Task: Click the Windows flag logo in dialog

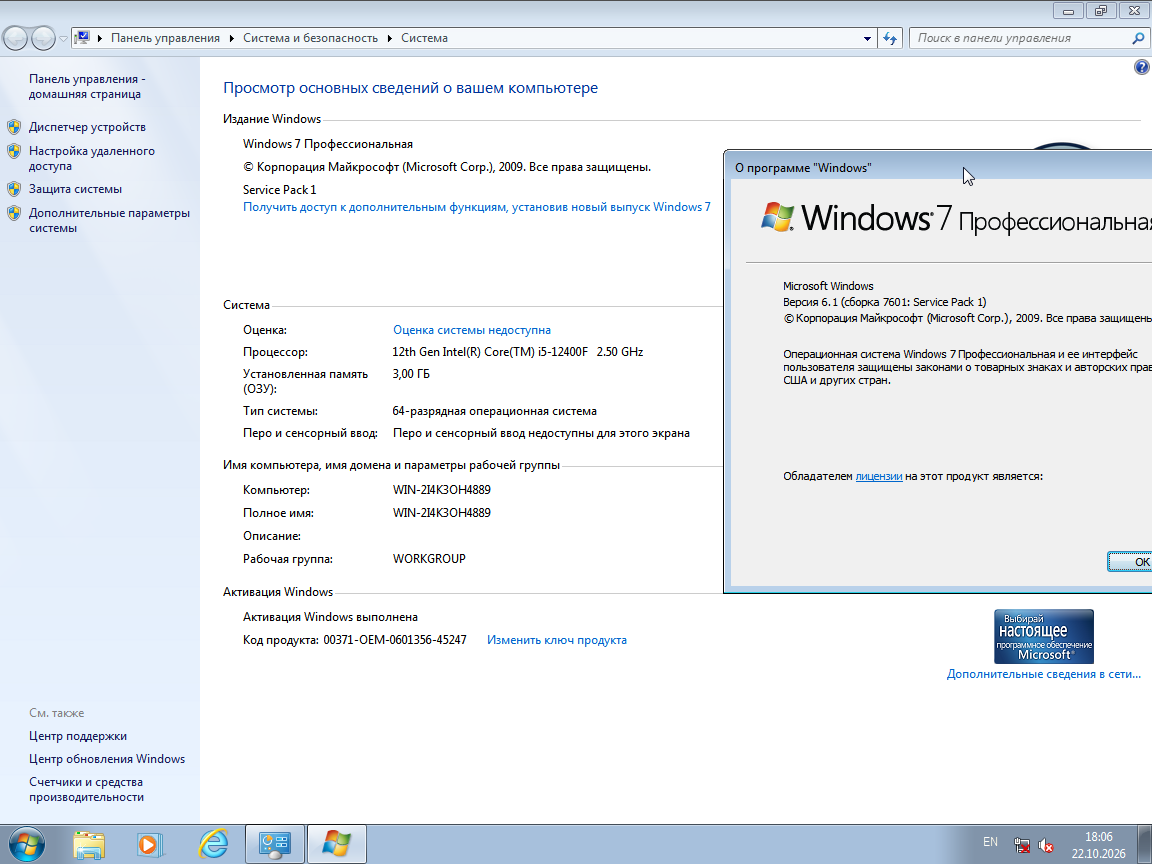Action: [777, 217]
